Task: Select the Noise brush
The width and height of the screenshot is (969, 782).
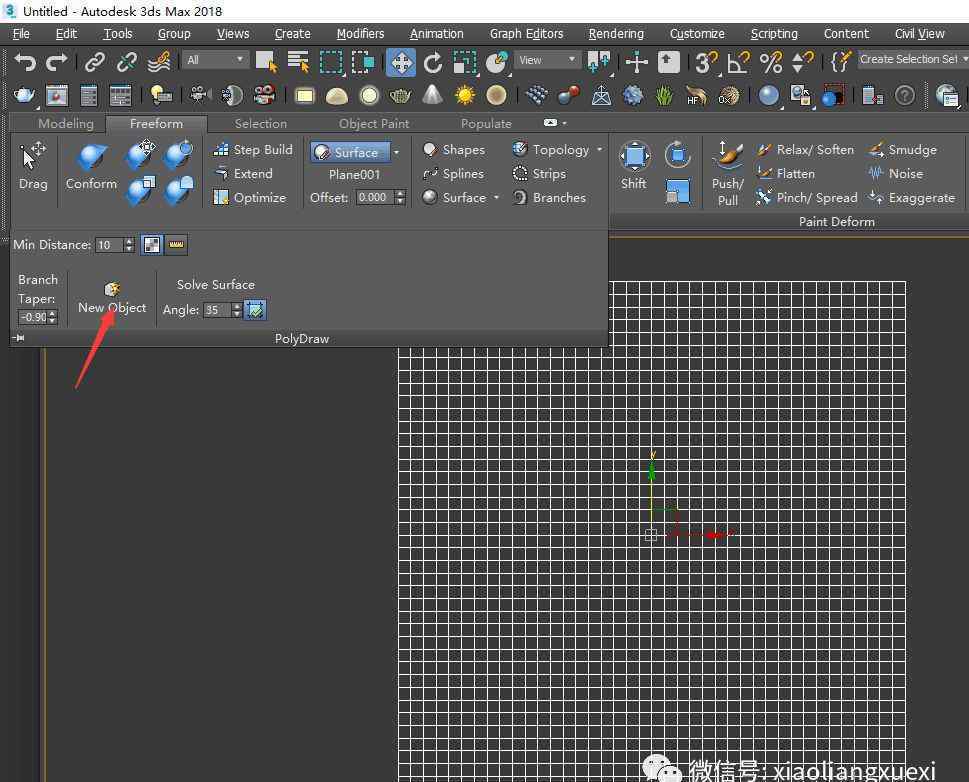Action: pyautogui.click(x=896, y=174)
